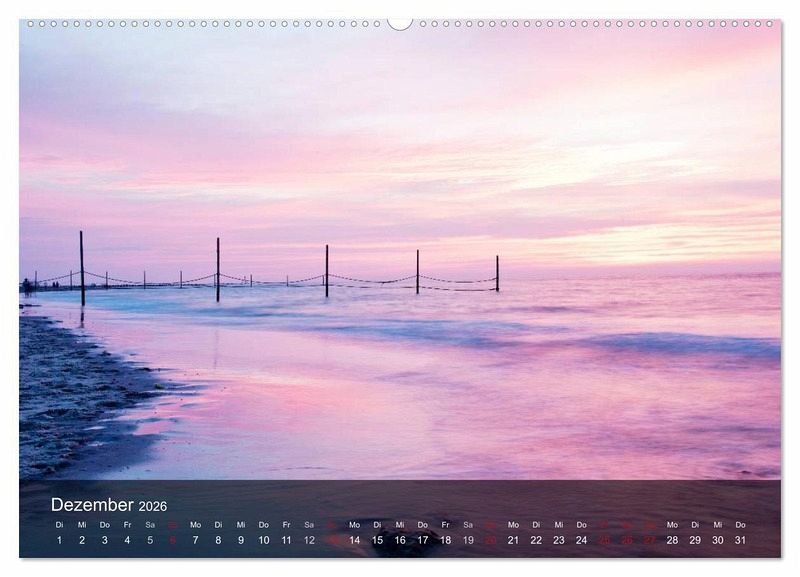The image size is (800, 577).
Task: Choose date 10 in the calendar
Action: click(x=263, y=540)
